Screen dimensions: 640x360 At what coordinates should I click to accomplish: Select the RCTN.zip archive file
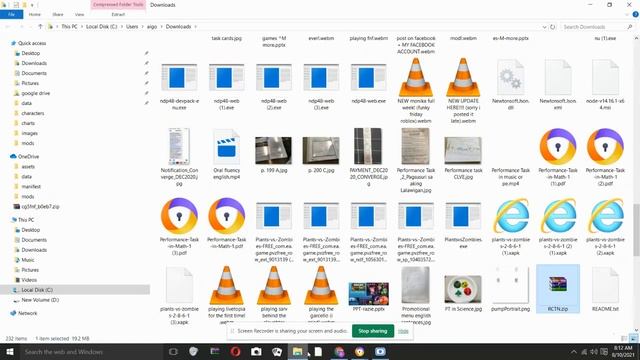click(x=558, y=289)
